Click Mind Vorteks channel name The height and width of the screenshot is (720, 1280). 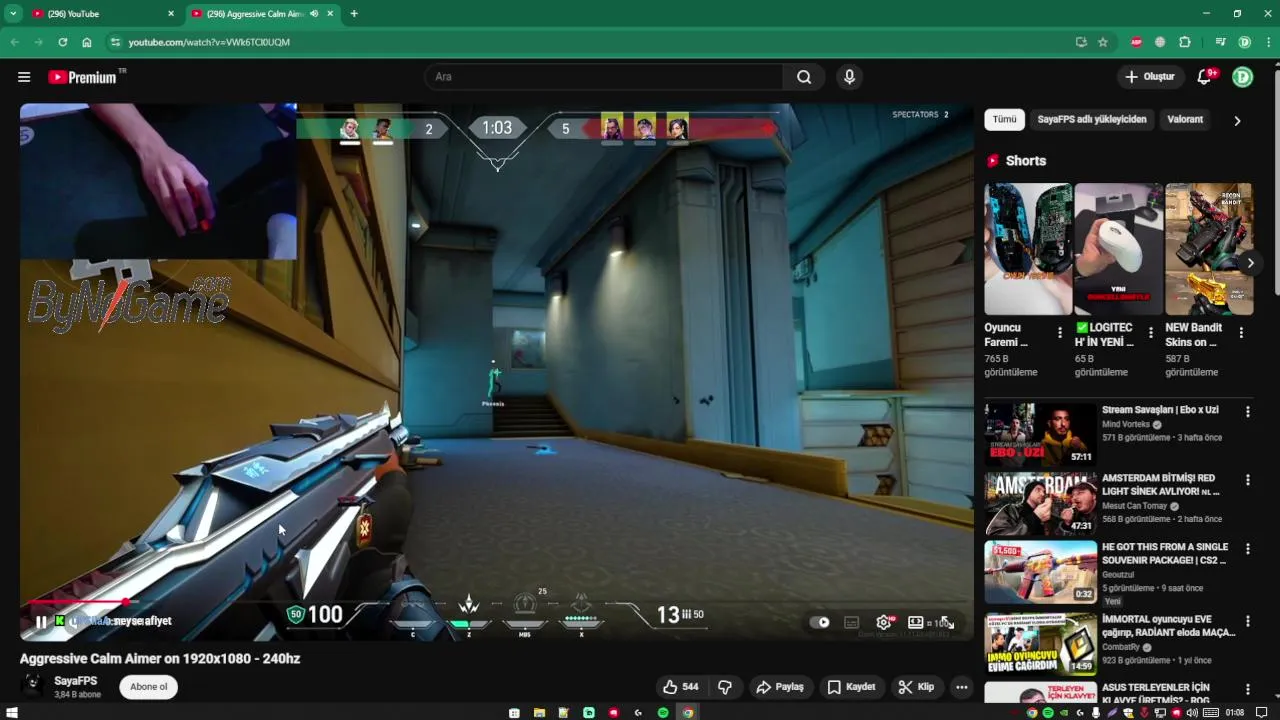tap(1126, 424)
